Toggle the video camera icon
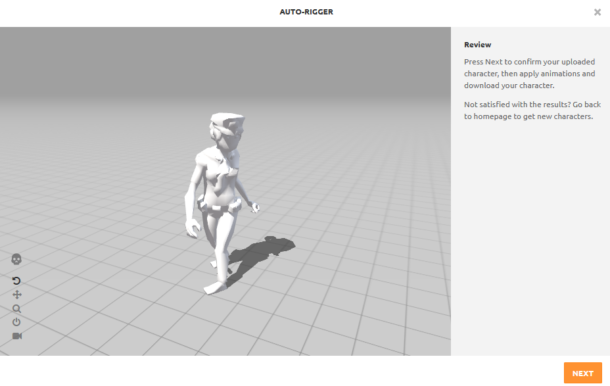This screenshot has width=610, height=386. pyautogui.click(x=17, y=336)
